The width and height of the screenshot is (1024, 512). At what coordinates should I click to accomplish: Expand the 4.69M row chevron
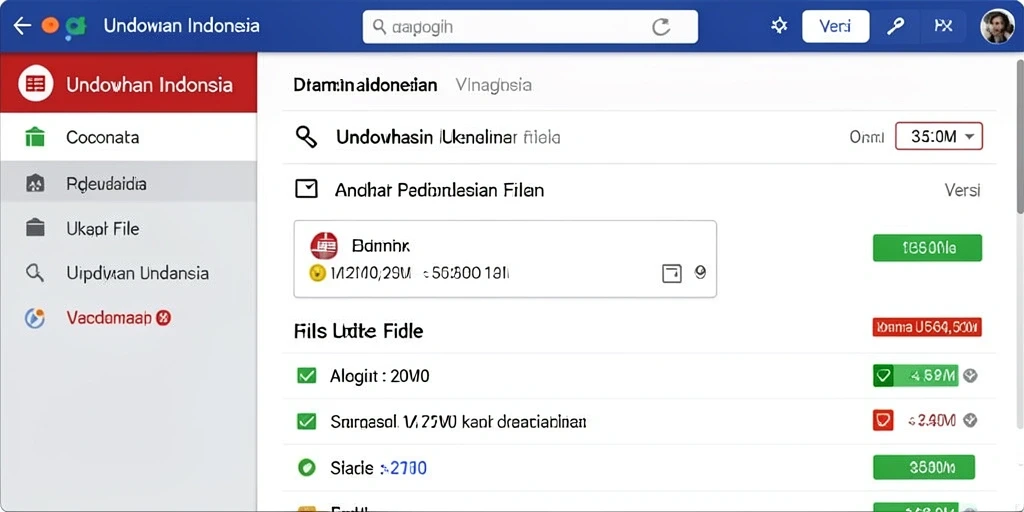(970, 376)
